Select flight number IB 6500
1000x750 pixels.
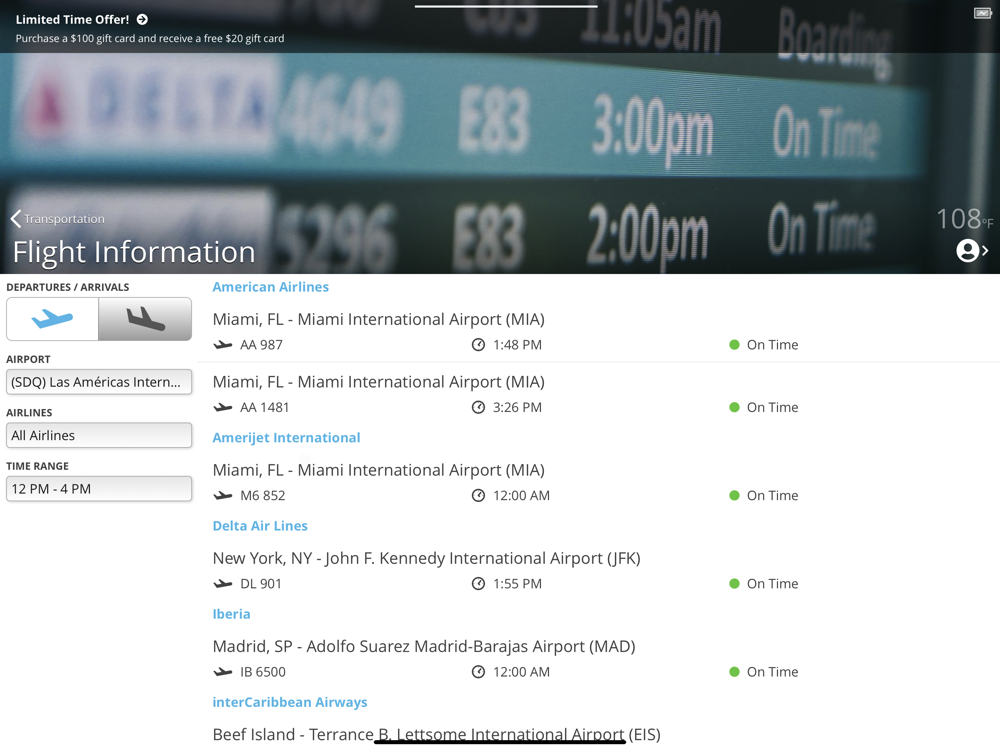[263, 672]
